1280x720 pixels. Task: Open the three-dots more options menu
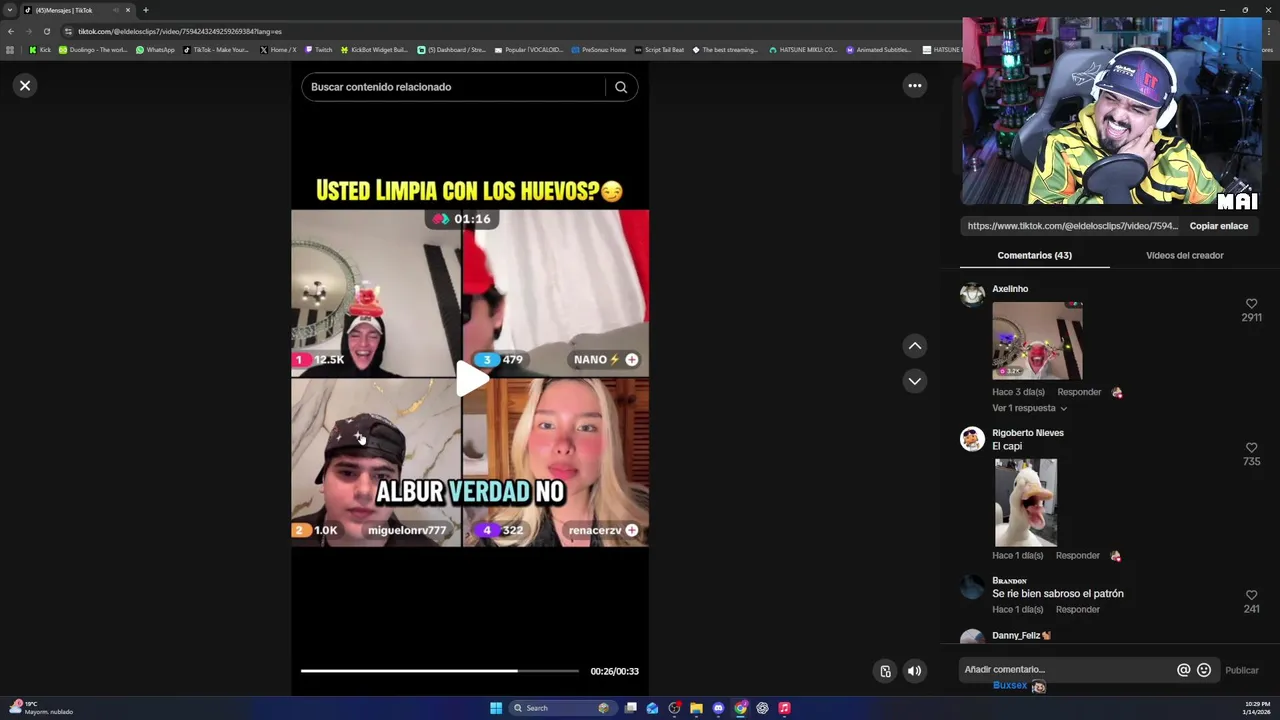tap(914, 86)
